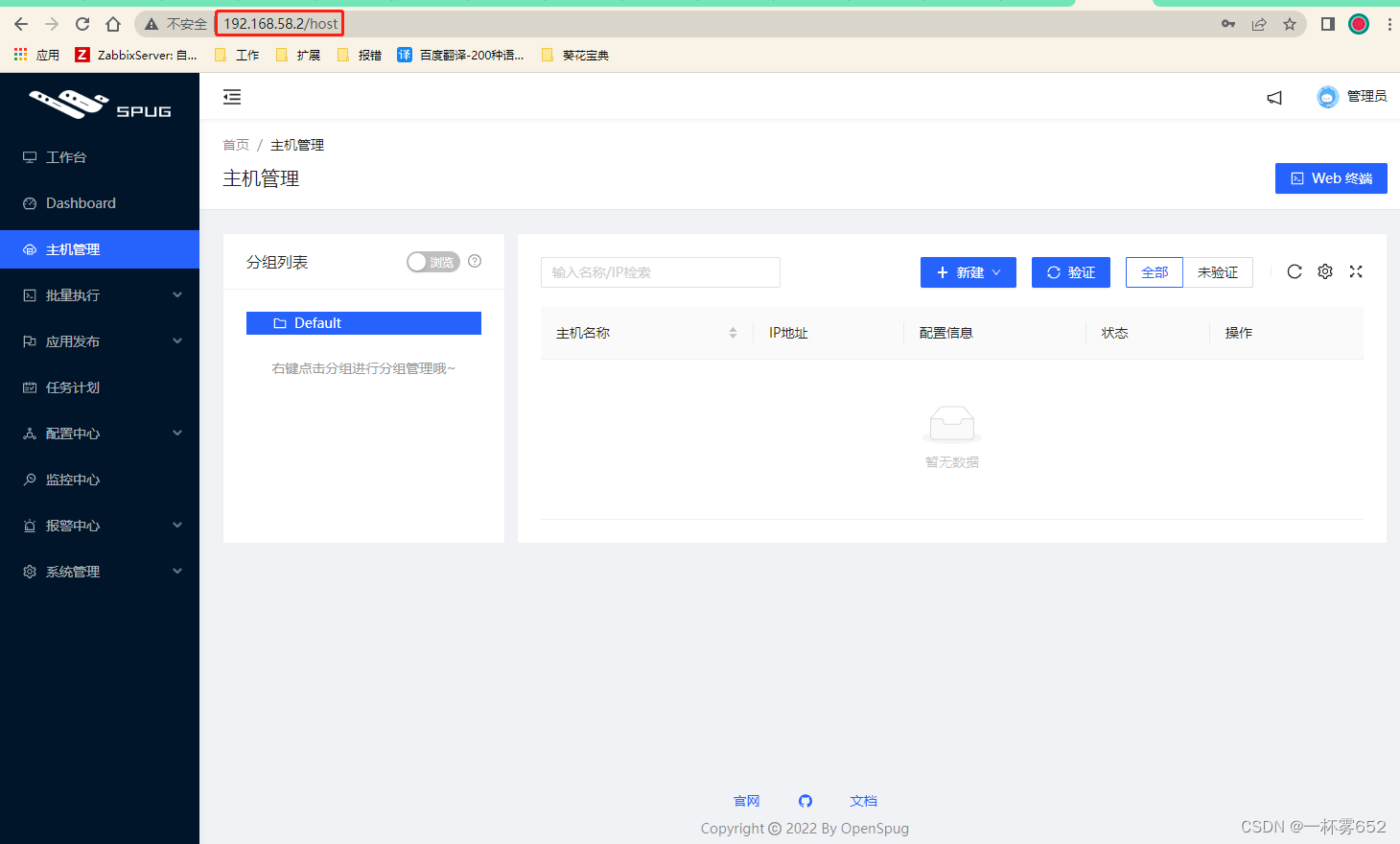Click the 配置信息 column header

coord(946,333)
